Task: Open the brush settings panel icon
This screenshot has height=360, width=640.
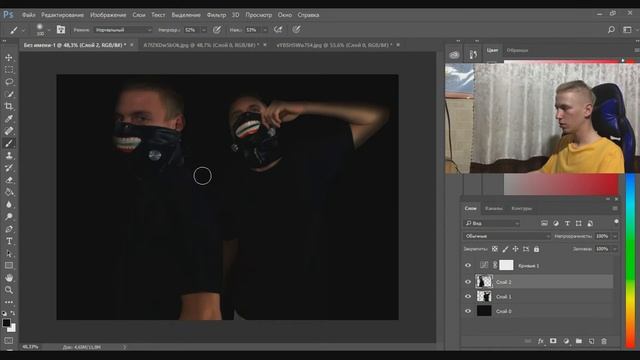Action: tap(61, 29)
